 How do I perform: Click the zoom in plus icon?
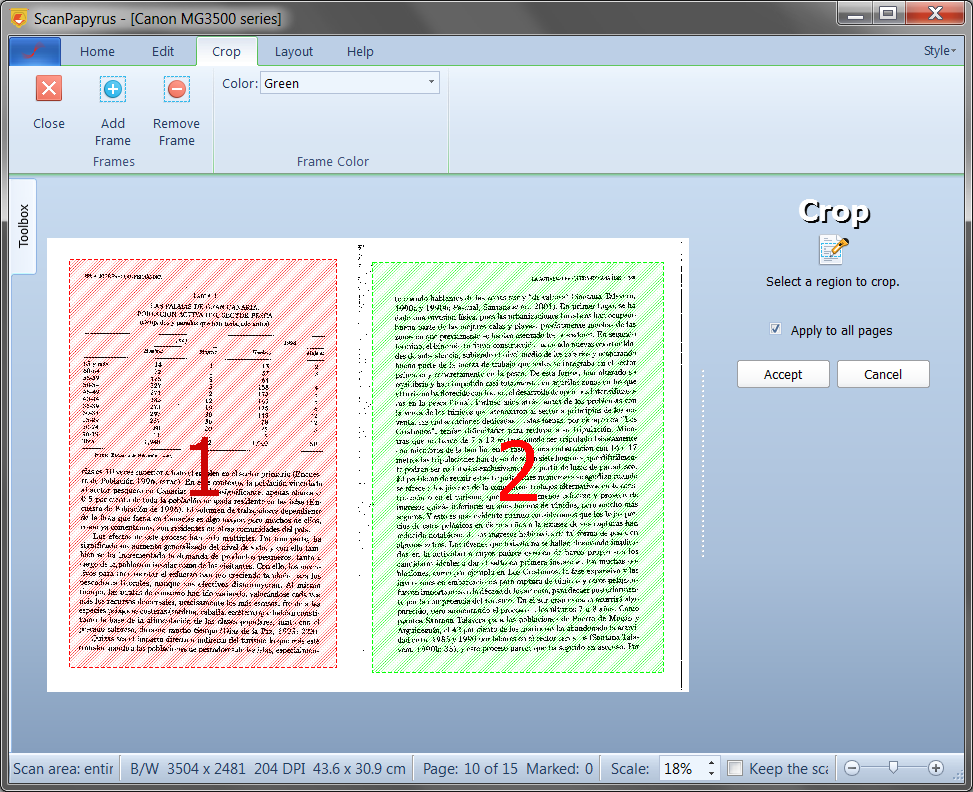point(936,768)
